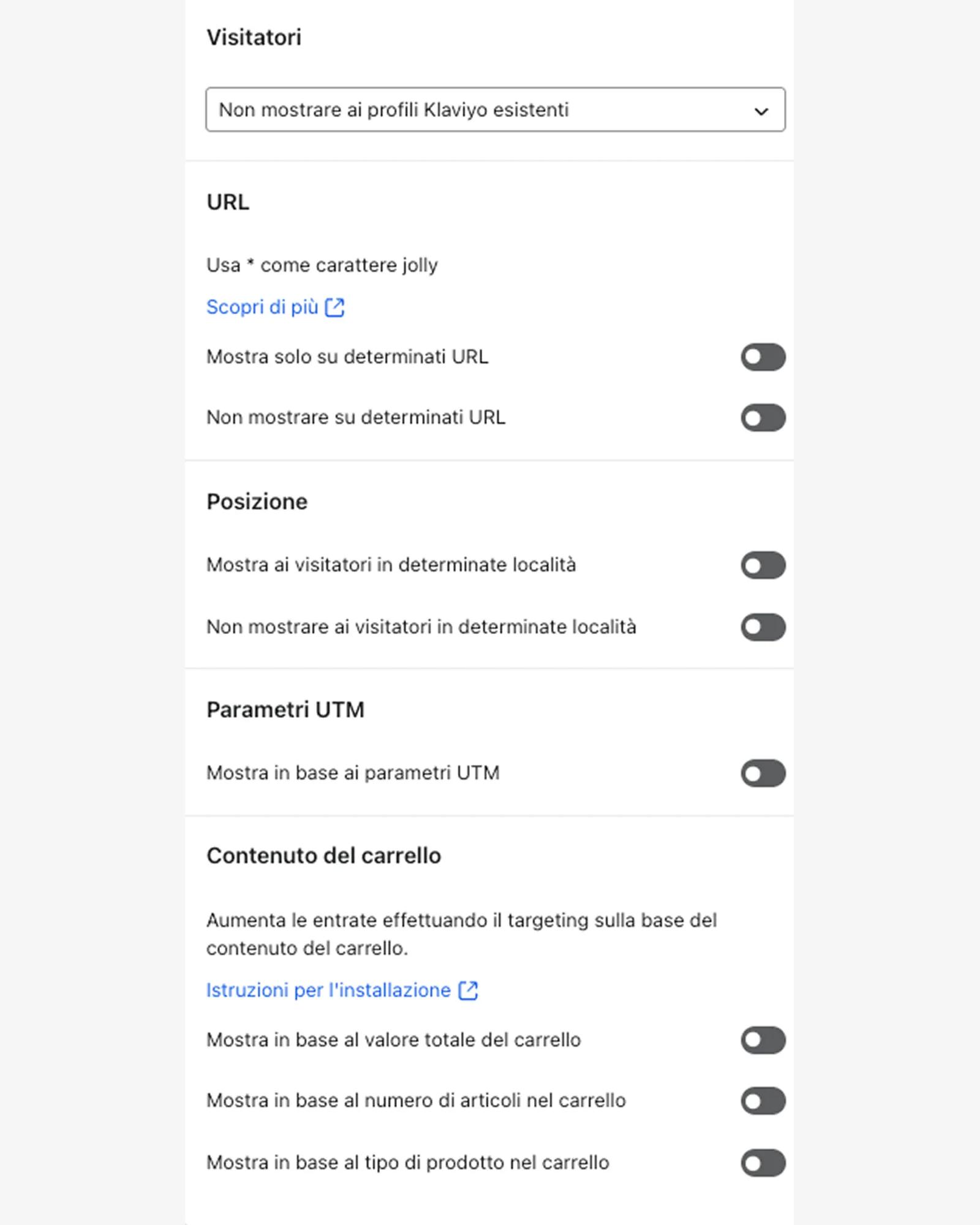Click the external-link icon beside "Istruzioni per l'installazione"
The width and height of the screenshot is (980, 1225).
[469, 990]
